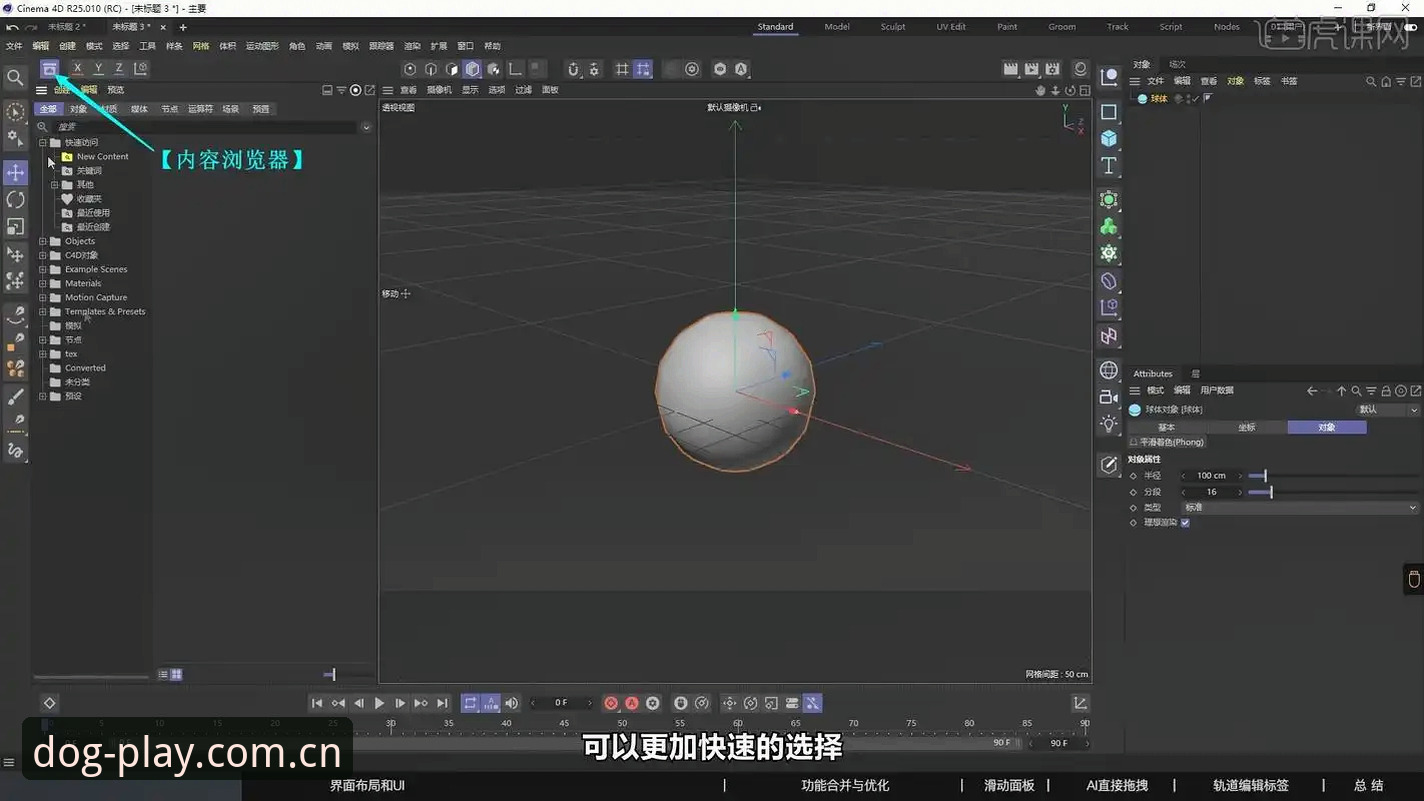Open the 文件 menu
The height and width of the screenshot is (801, 1424).
pos(14,46)
